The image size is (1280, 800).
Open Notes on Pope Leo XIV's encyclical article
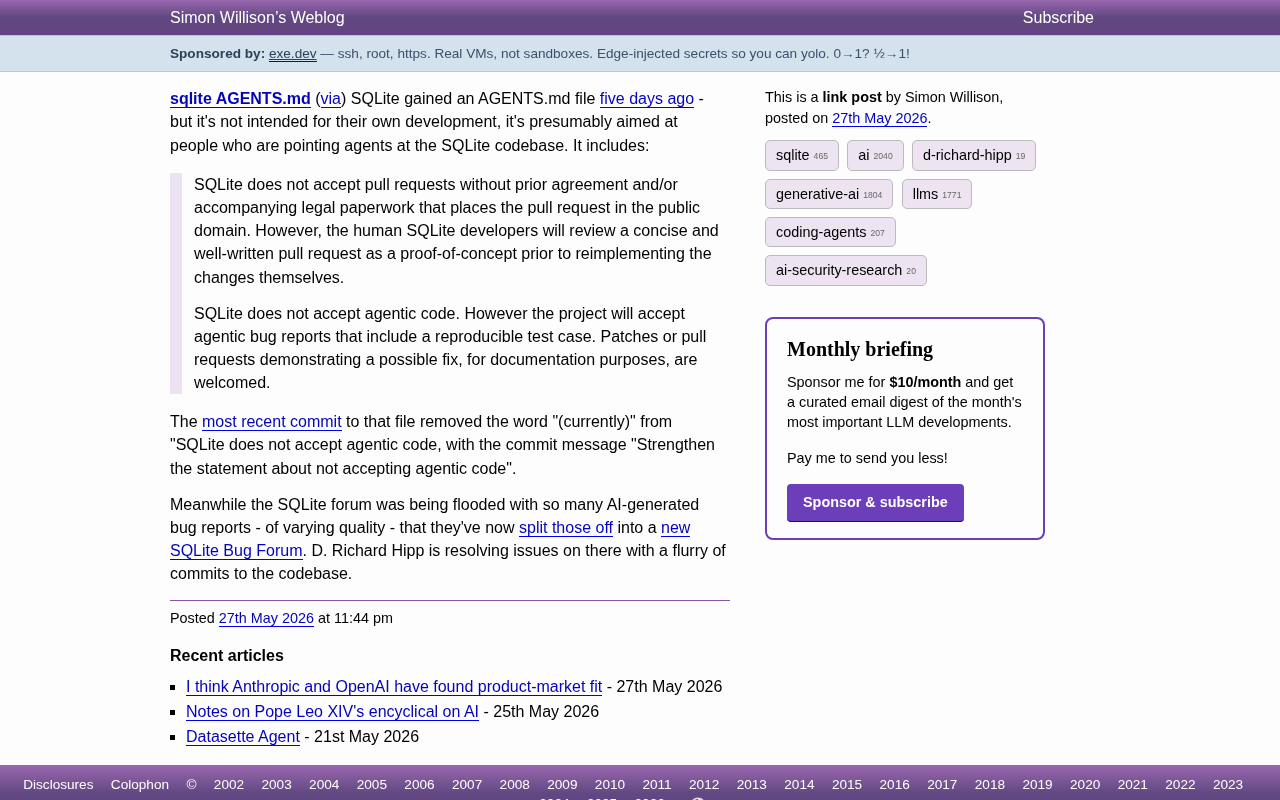click(x=332, y=712)
